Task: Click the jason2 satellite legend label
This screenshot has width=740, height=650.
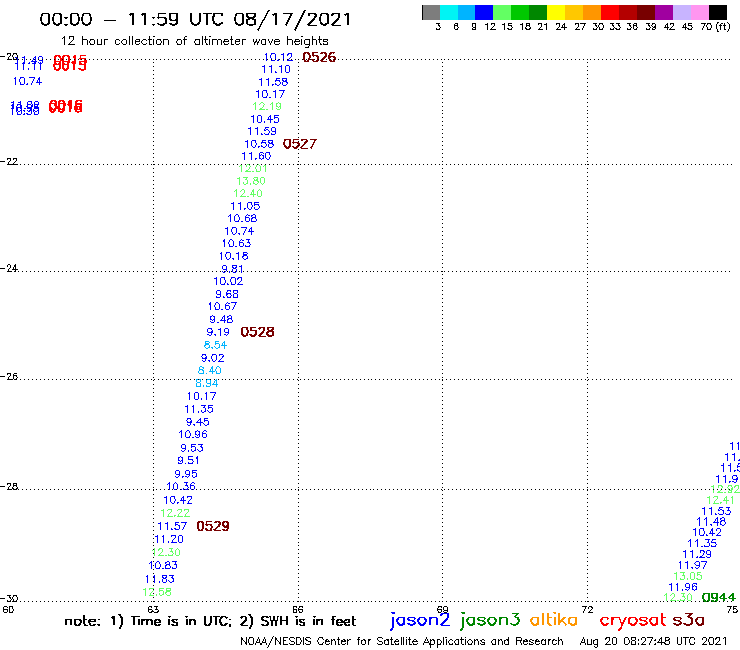Action: pos(420,620)
